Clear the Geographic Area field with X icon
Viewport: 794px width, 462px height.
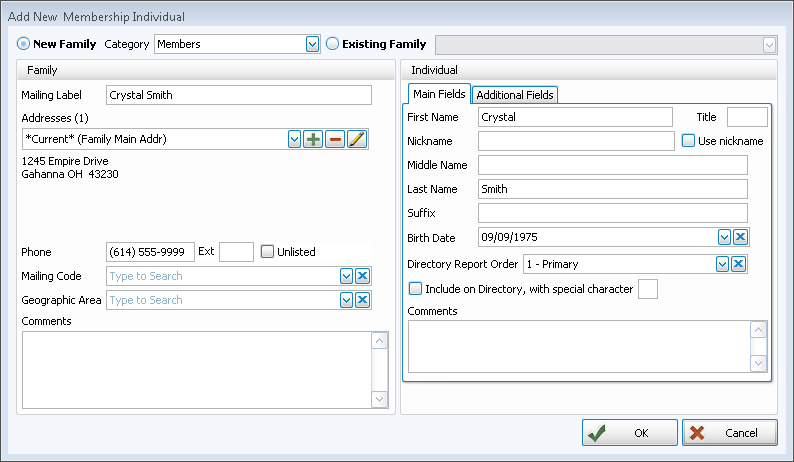coord(362,300)
